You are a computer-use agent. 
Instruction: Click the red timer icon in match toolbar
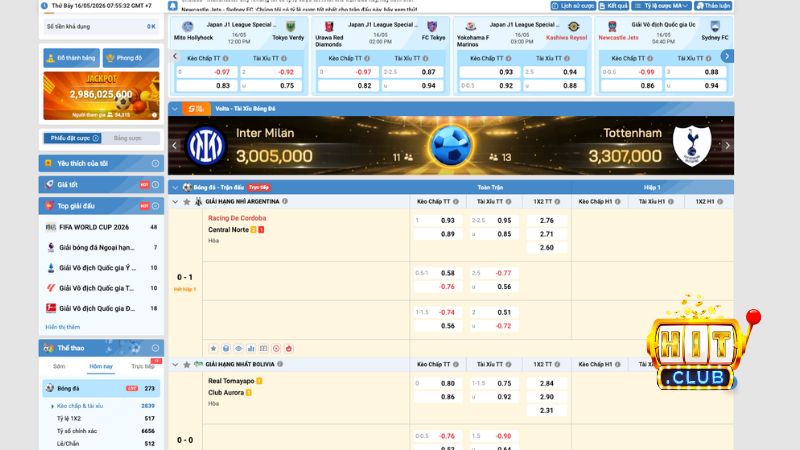pos(289,348)
